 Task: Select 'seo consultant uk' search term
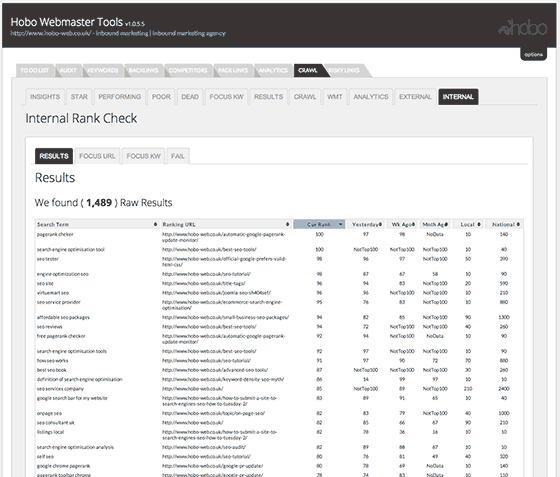pos(56,422)
